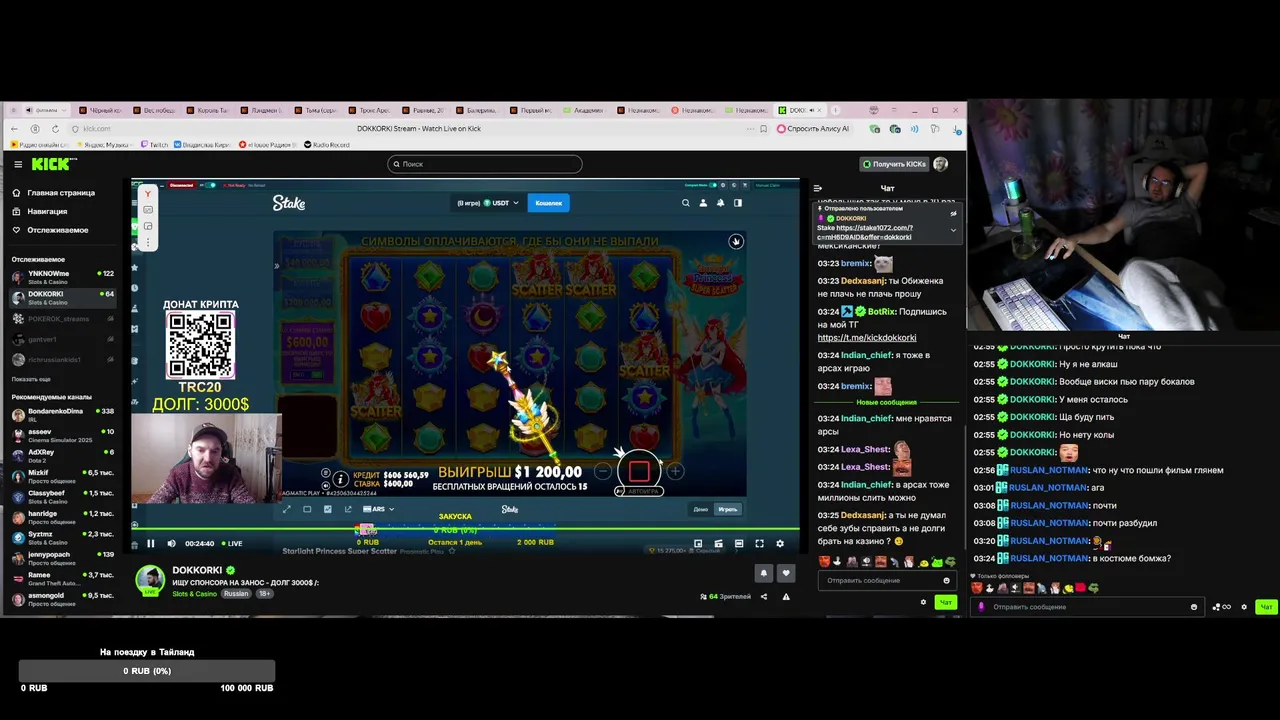Select the YNKNOWme followed channel
Image resolution: width=1280 pixels, height=720 pixels.
pos(62,277)
